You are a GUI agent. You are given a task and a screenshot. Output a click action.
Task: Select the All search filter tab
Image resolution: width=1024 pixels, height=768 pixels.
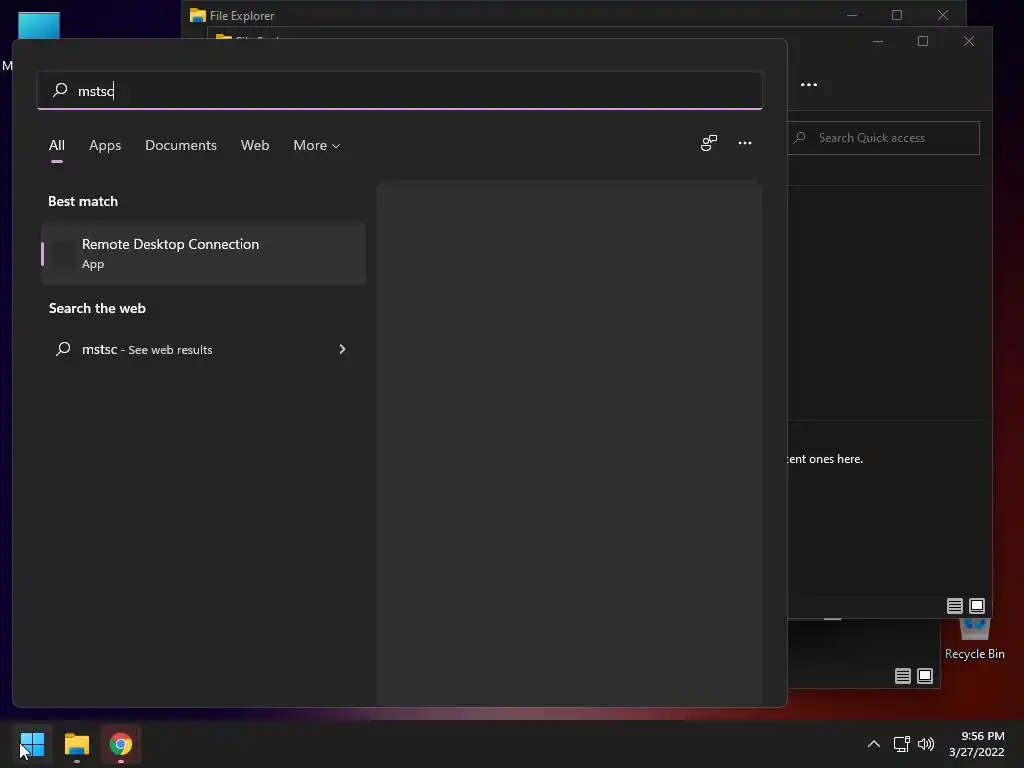point(57,145)
